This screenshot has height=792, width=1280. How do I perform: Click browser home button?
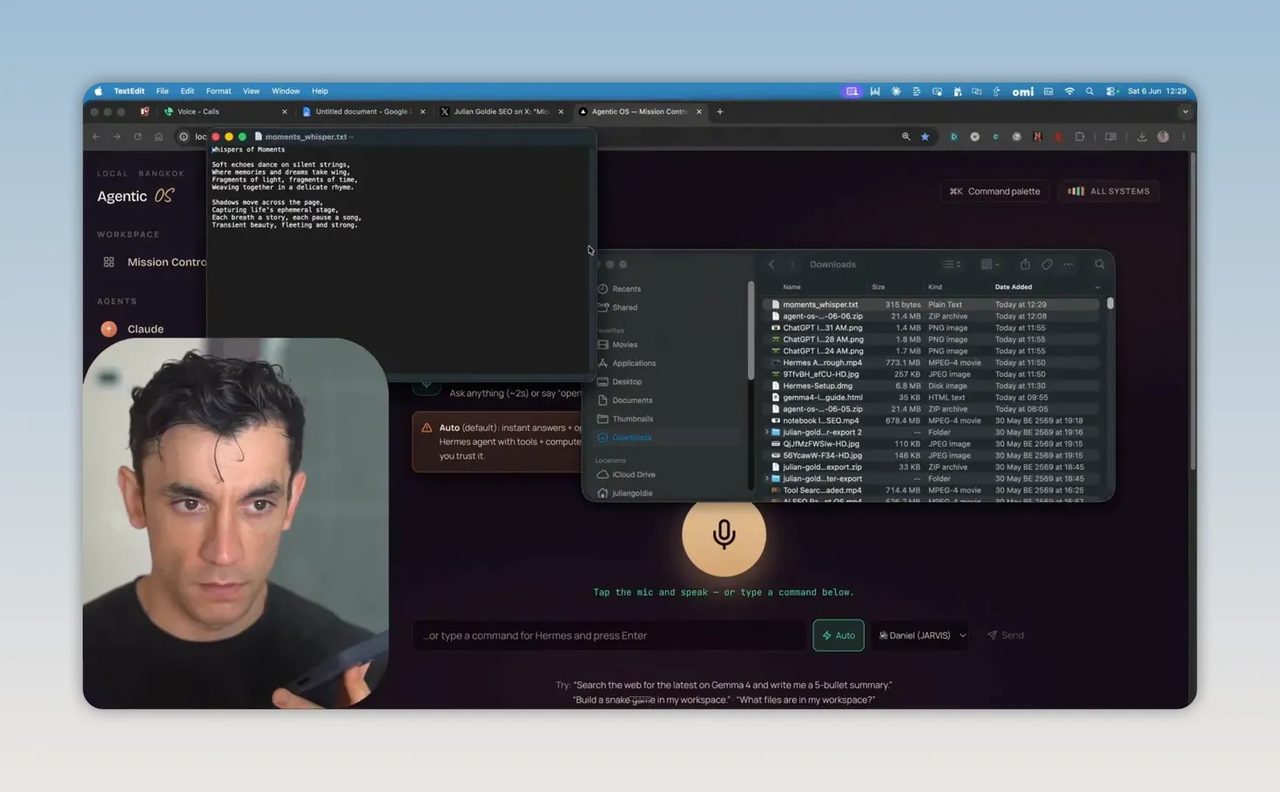pyautogui.click(x=158, y=136)
